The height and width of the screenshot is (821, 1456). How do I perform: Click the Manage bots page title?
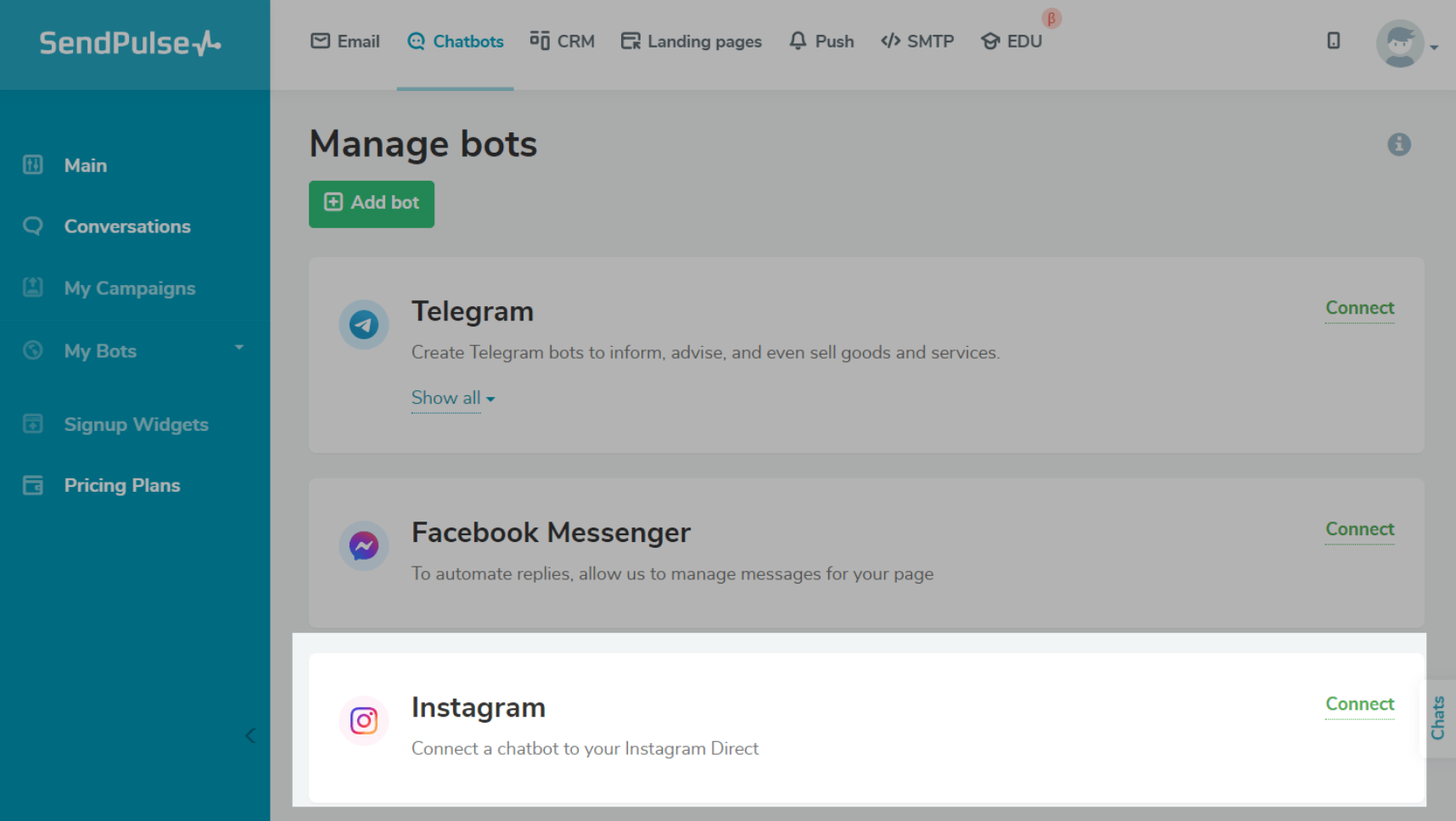(423, 144)
